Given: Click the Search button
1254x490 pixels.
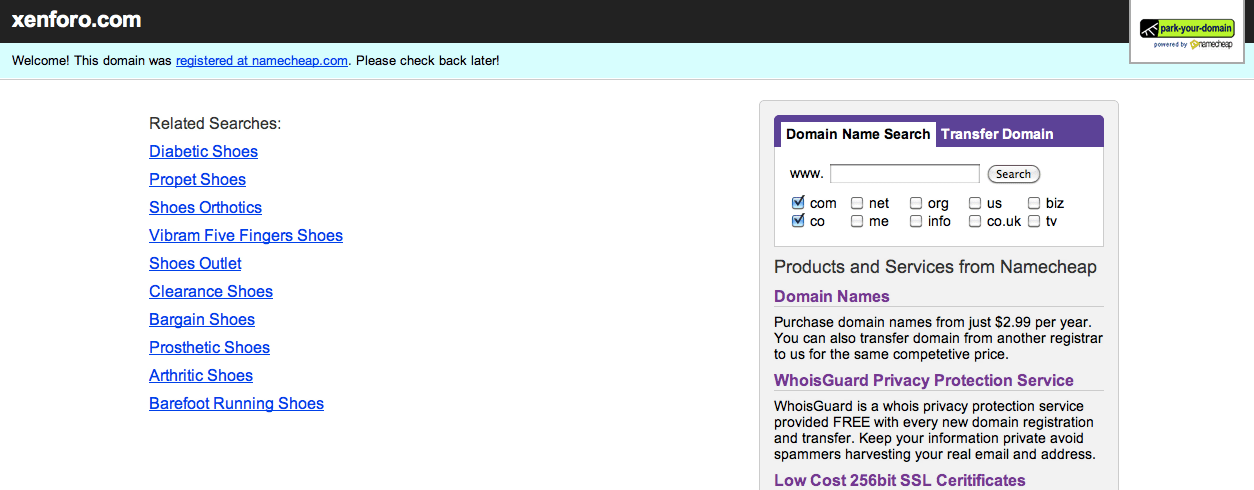Looking at the screenshot, I should coord(1013,174).
